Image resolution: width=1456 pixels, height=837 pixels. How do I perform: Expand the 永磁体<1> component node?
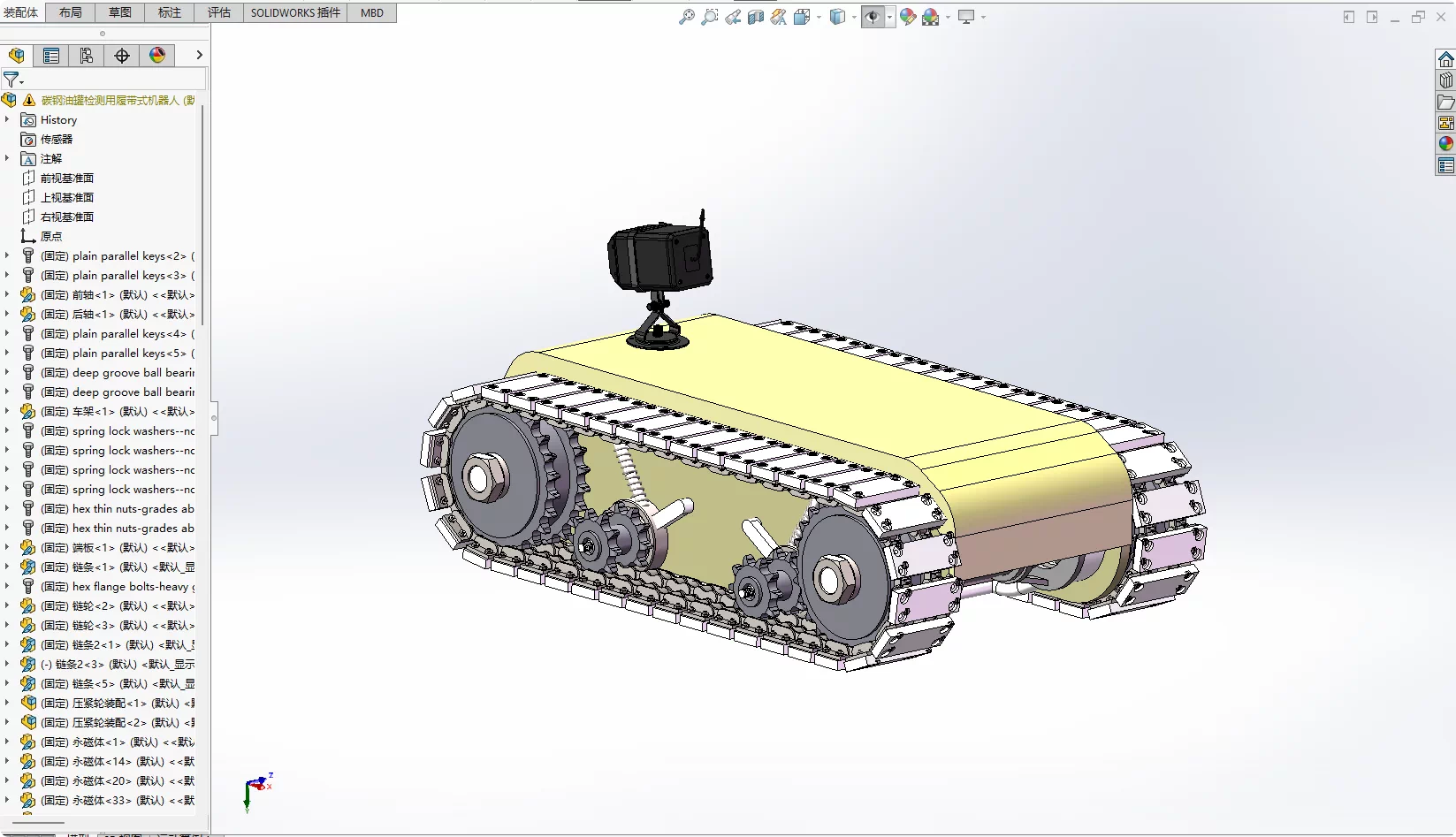(7, 742)
